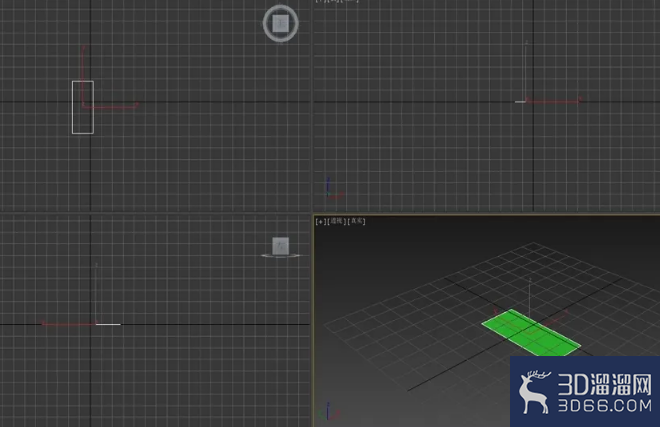Open the 真实 shading label menu
This screenshot has width=660, height=427.
click(x=357, y=221)
